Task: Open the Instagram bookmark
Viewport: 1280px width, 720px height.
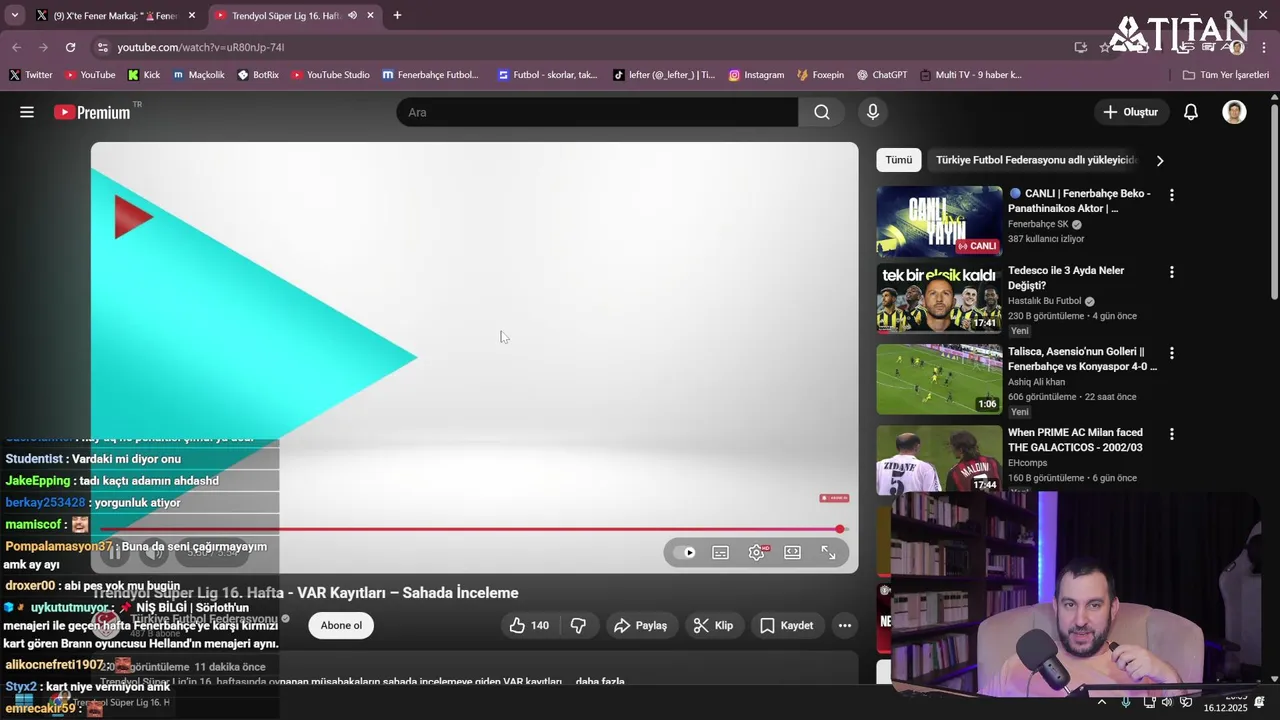Action: pos(756,75)
